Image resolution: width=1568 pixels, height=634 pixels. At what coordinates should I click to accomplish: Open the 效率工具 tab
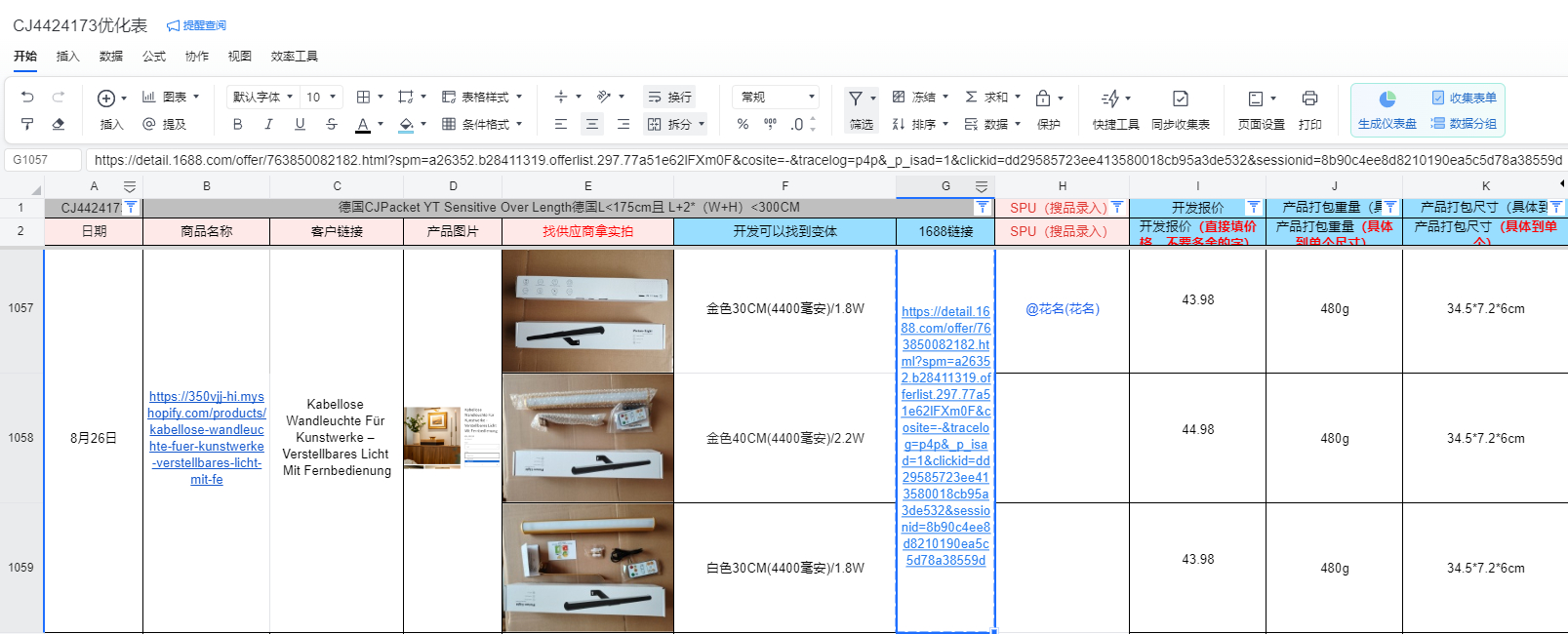point(294,56)
